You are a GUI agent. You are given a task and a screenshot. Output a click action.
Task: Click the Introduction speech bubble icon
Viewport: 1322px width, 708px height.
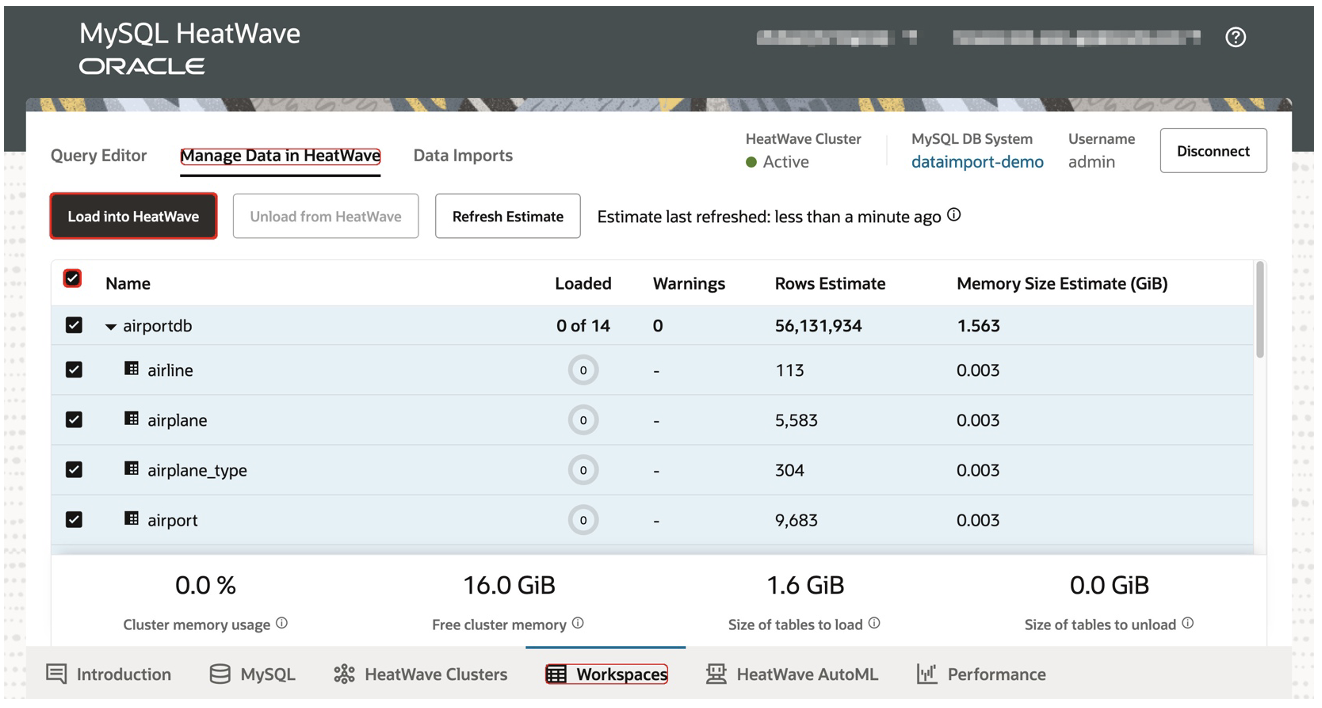[x=57, y=674]
